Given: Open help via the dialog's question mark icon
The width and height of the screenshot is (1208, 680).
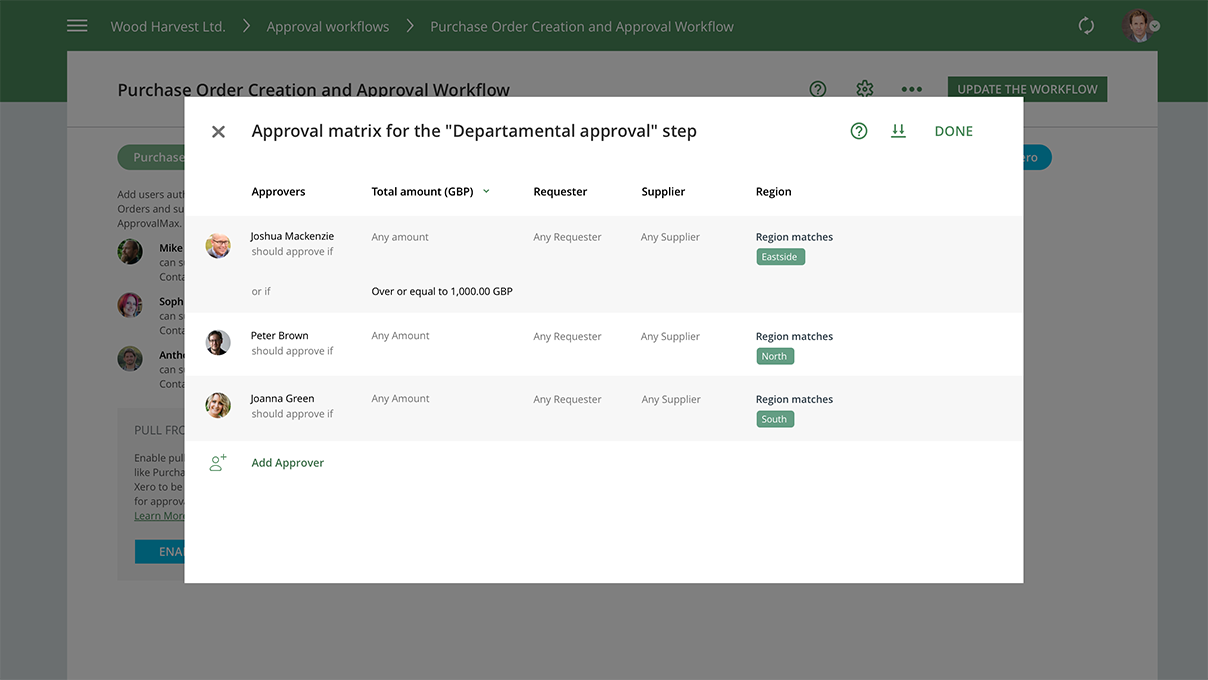Looking at the screenshot, I should tap(858, 130).
